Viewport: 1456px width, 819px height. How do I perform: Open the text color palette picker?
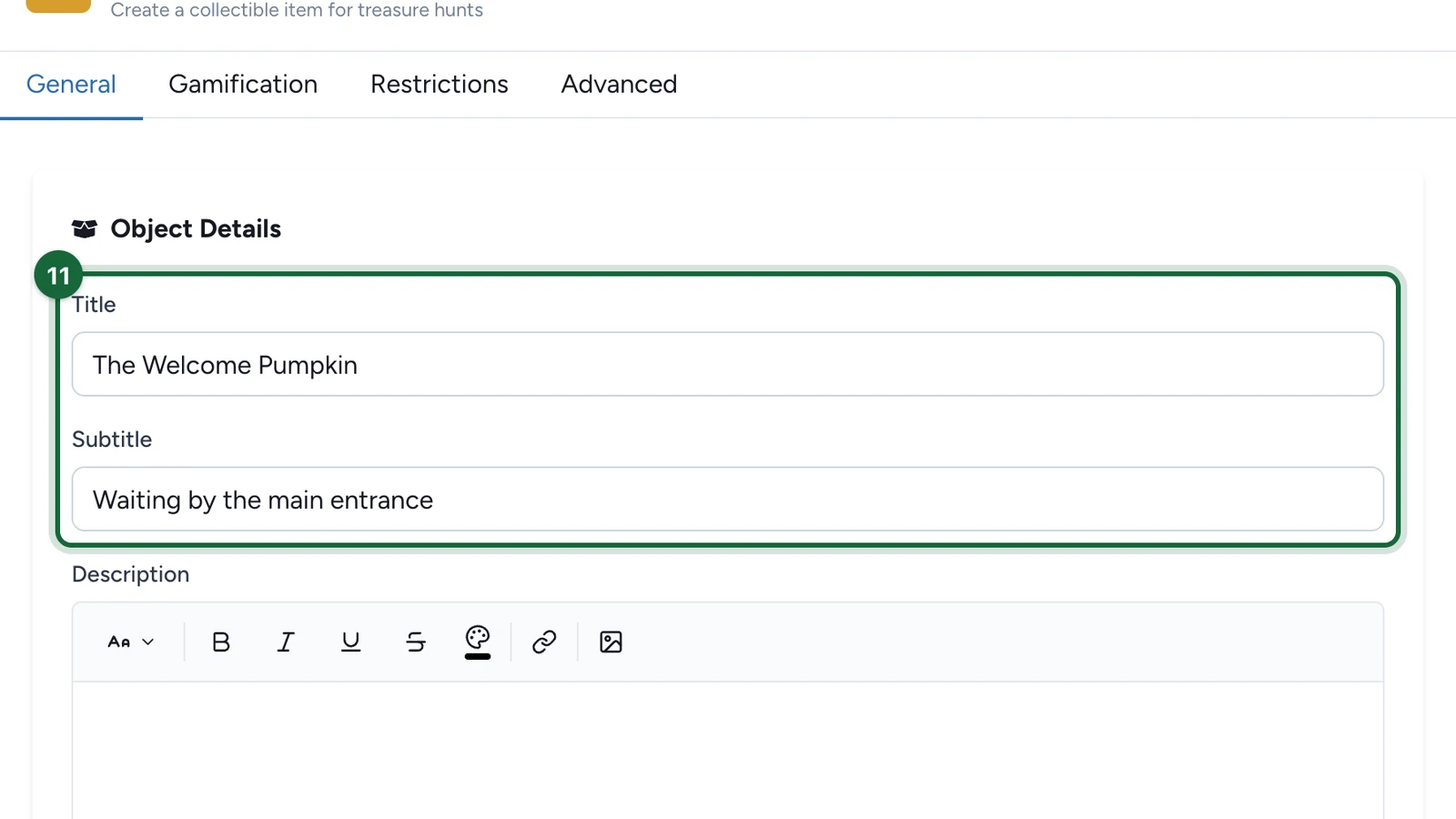pyautogui.click(x=478, y=642)
